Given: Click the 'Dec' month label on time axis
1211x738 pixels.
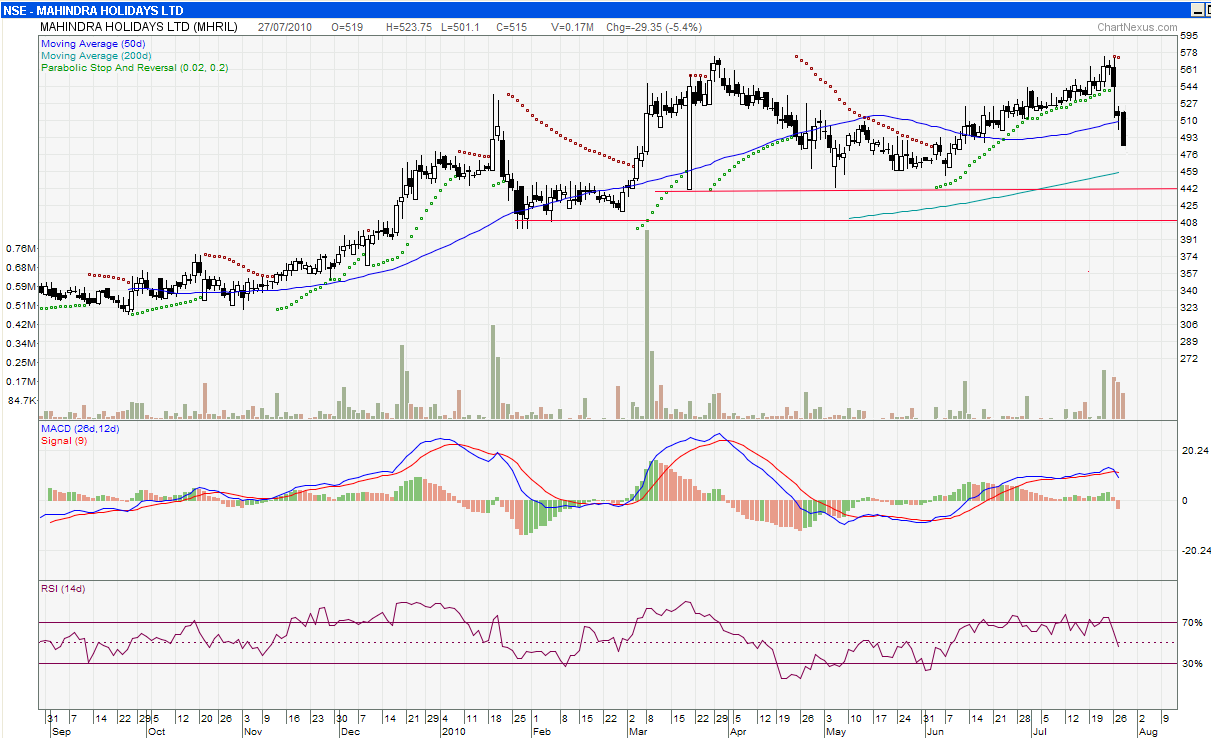Looking at the screenshot, I should 351,731.
